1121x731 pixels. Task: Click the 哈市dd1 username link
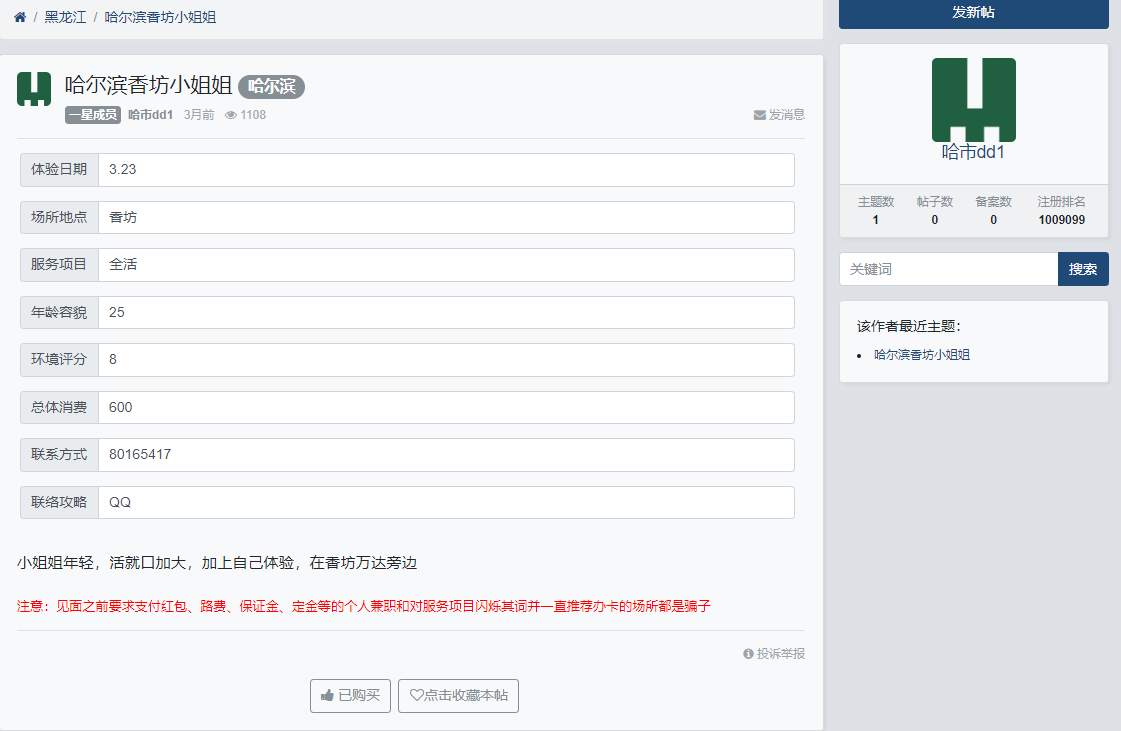click(x=149, y=115)
